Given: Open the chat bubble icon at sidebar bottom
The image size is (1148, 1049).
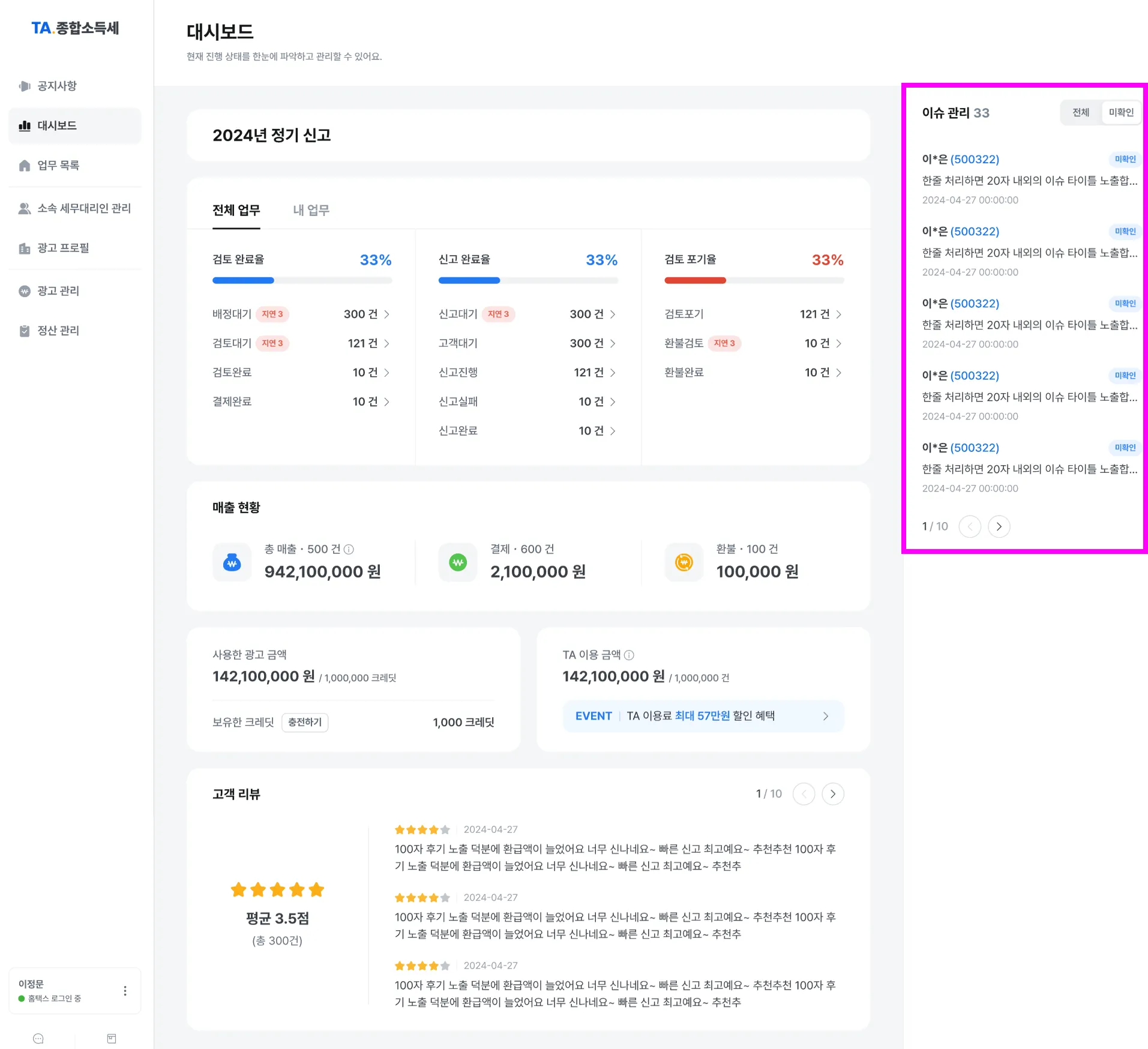Looking at the screenshot, I should tap(38, 1038).
